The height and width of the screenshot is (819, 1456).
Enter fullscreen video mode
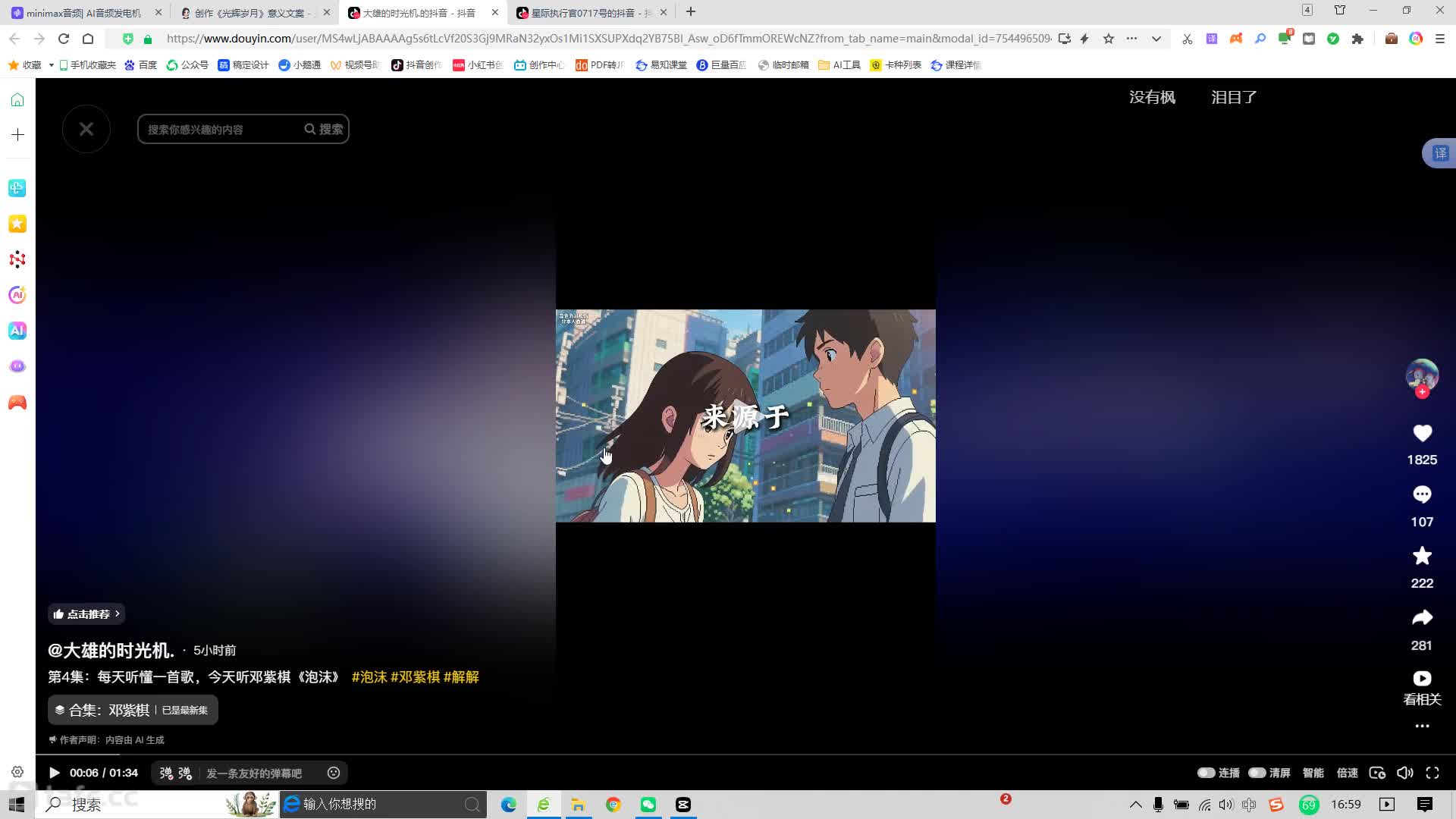pyautogui.click(x=1432, y=773)
